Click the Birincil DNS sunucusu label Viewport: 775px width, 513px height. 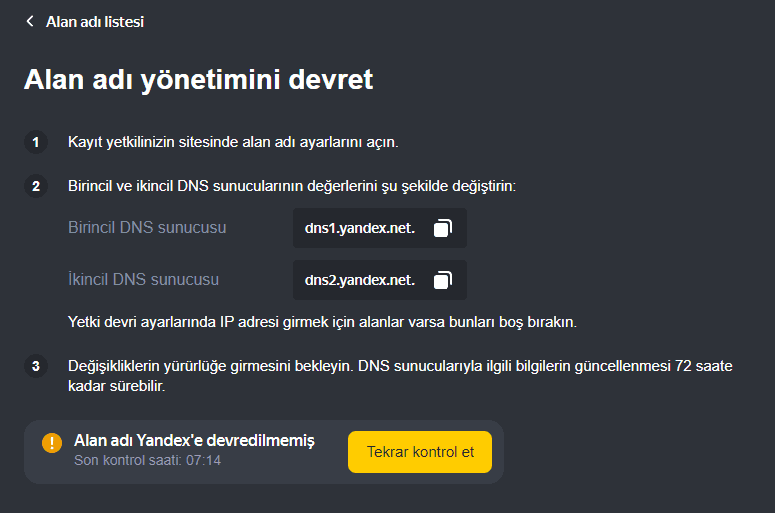tap(147, 227)
